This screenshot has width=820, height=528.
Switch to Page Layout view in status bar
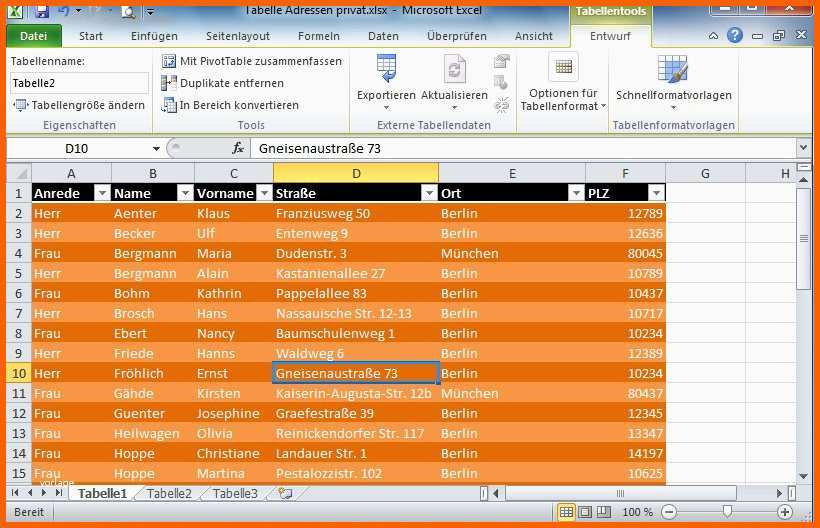point(585,512)
